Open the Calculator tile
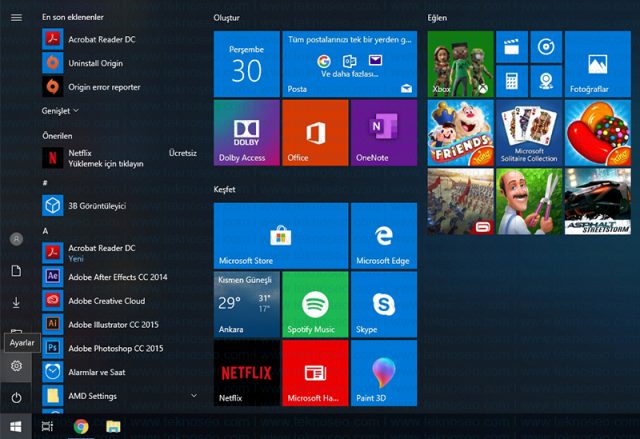Image resolution: width=640 pixels, height=439 pixels. pos(512,81)
